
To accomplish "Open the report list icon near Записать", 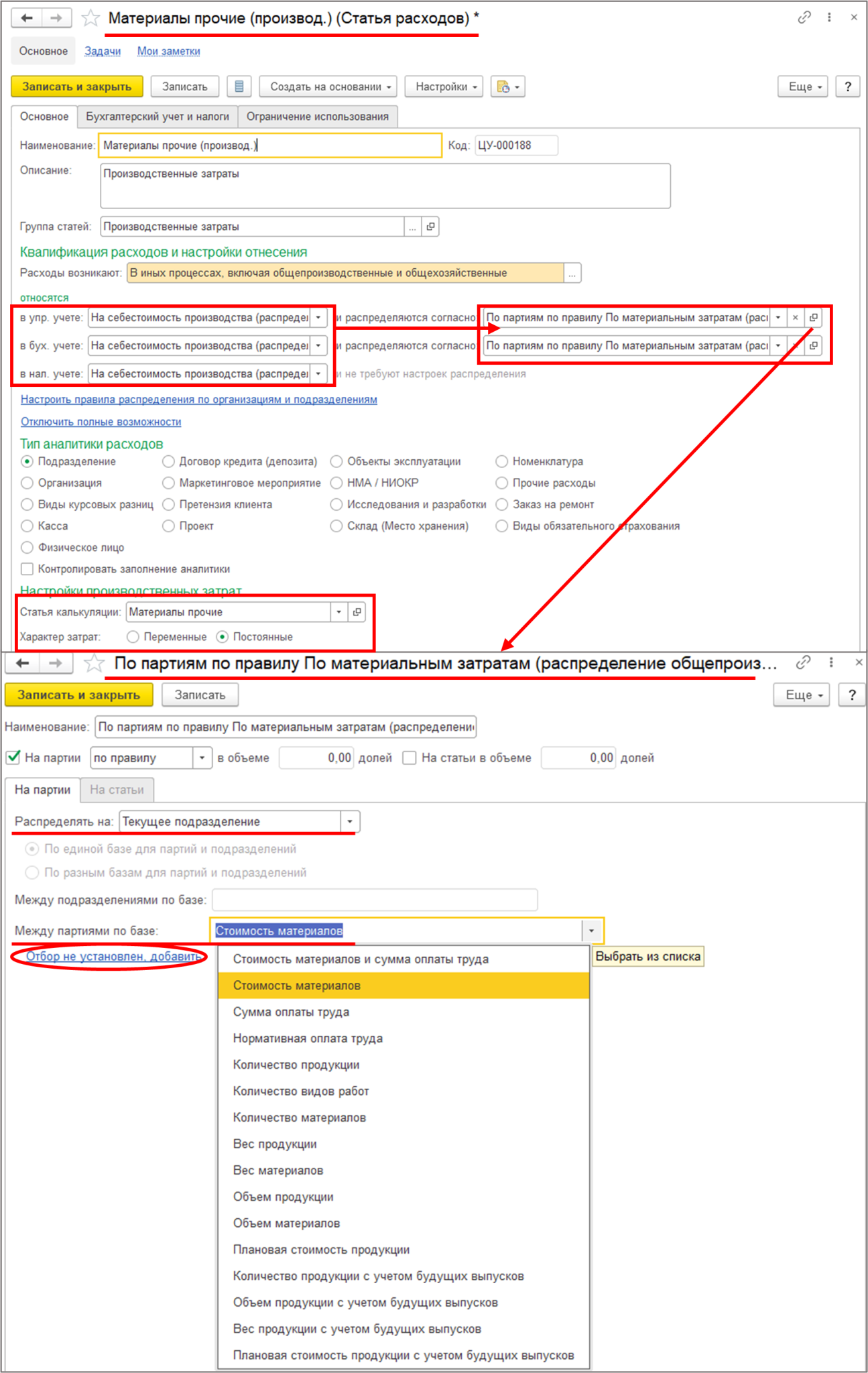I will 239,86.
